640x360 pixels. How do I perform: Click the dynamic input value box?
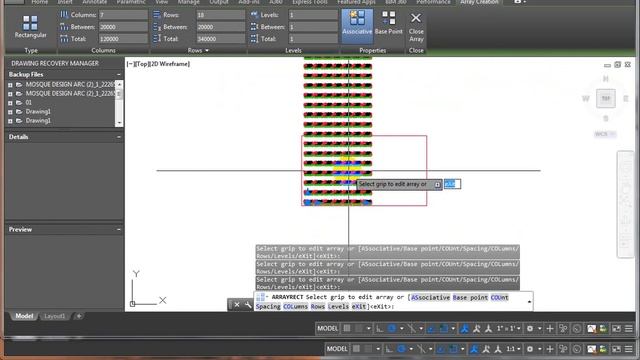[x=452, y=184]
